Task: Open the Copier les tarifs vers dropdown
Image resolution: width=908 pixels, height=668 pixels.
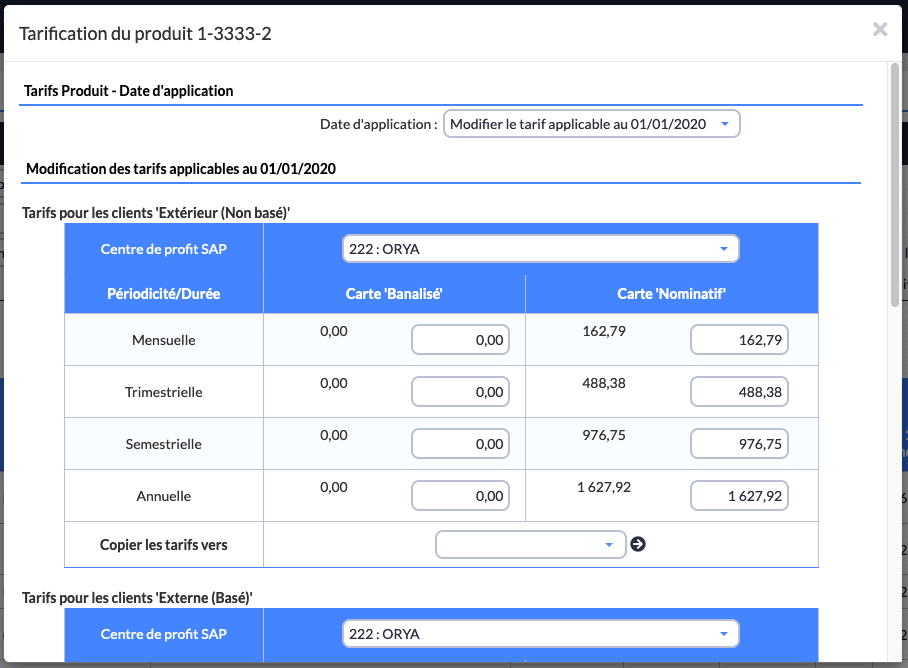Action: (530, 544)
